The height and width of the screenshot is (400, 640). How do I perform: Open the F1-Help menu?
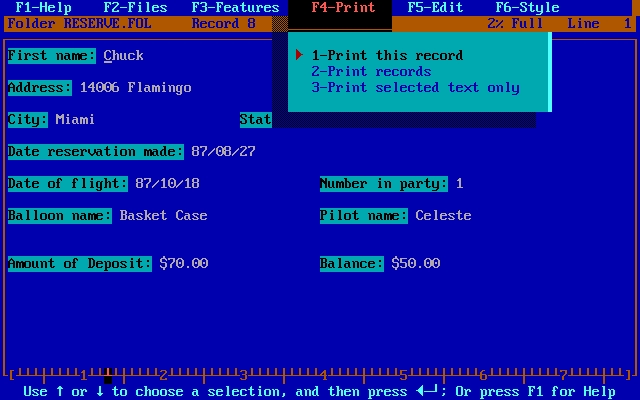pyautogui.click(x=43, y=8)
